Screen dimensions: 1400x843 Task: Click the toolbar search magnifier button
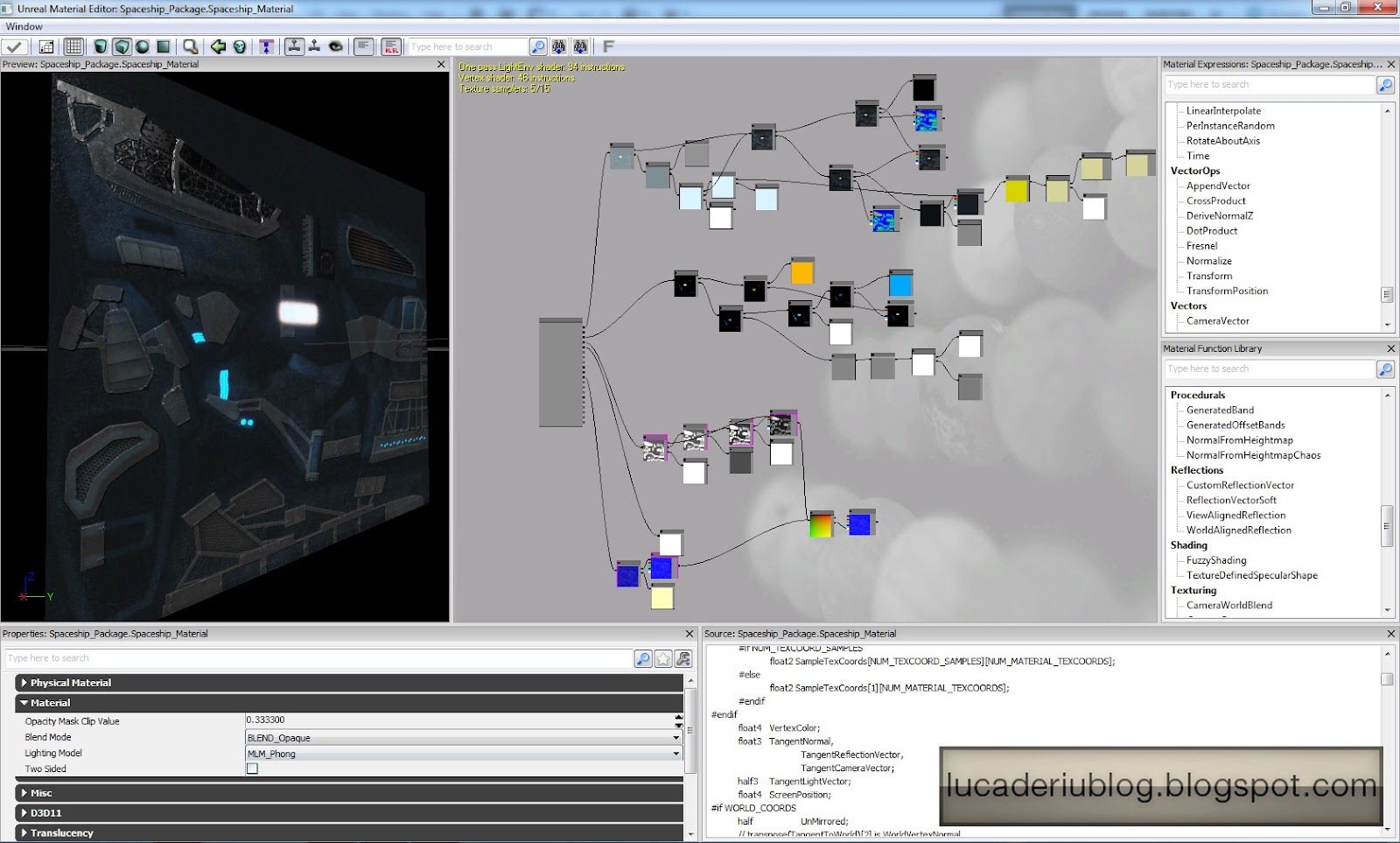[x=538, y=46]
